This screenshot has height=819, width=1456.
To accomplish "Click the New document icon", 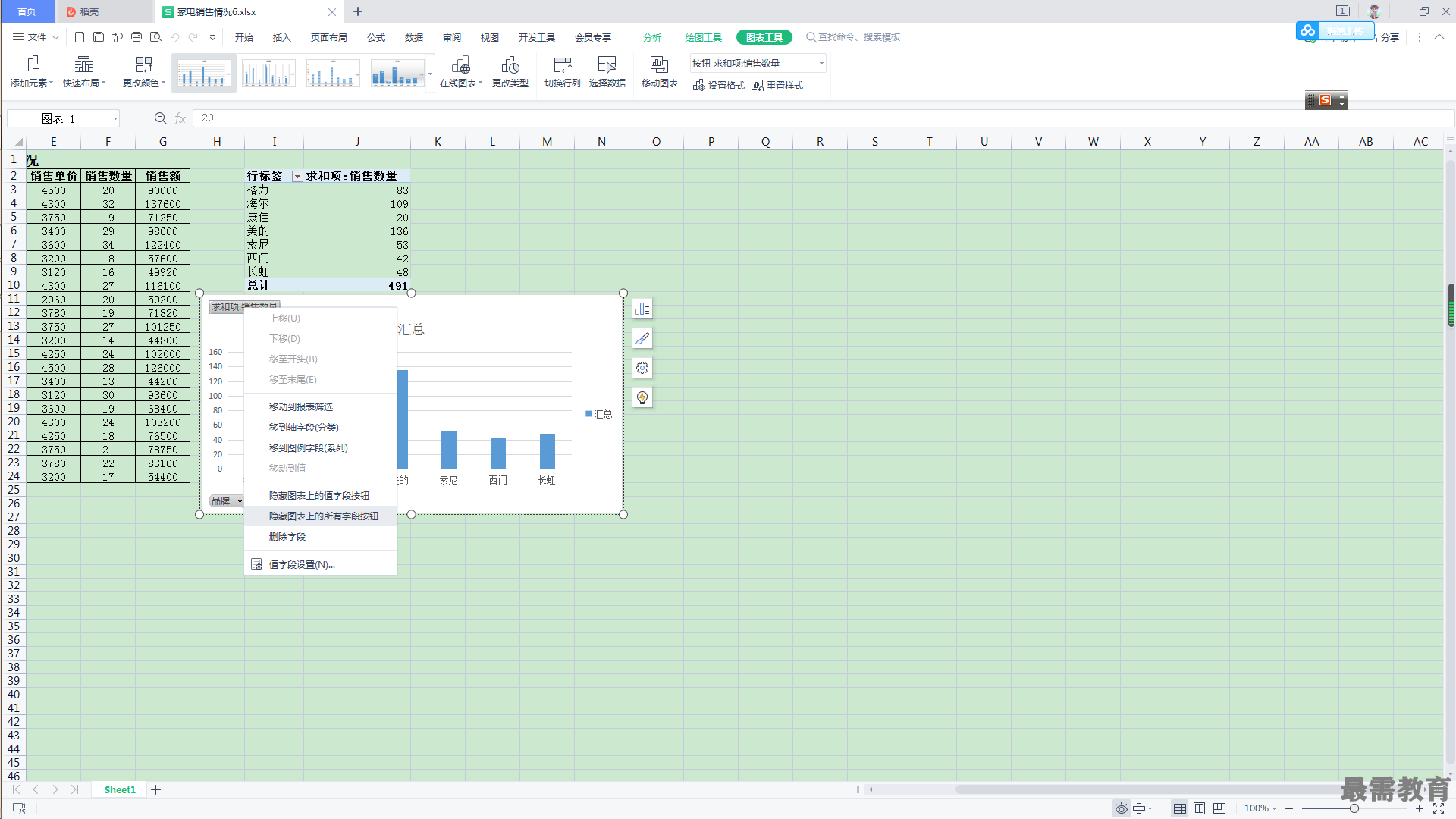I will 80,37.
